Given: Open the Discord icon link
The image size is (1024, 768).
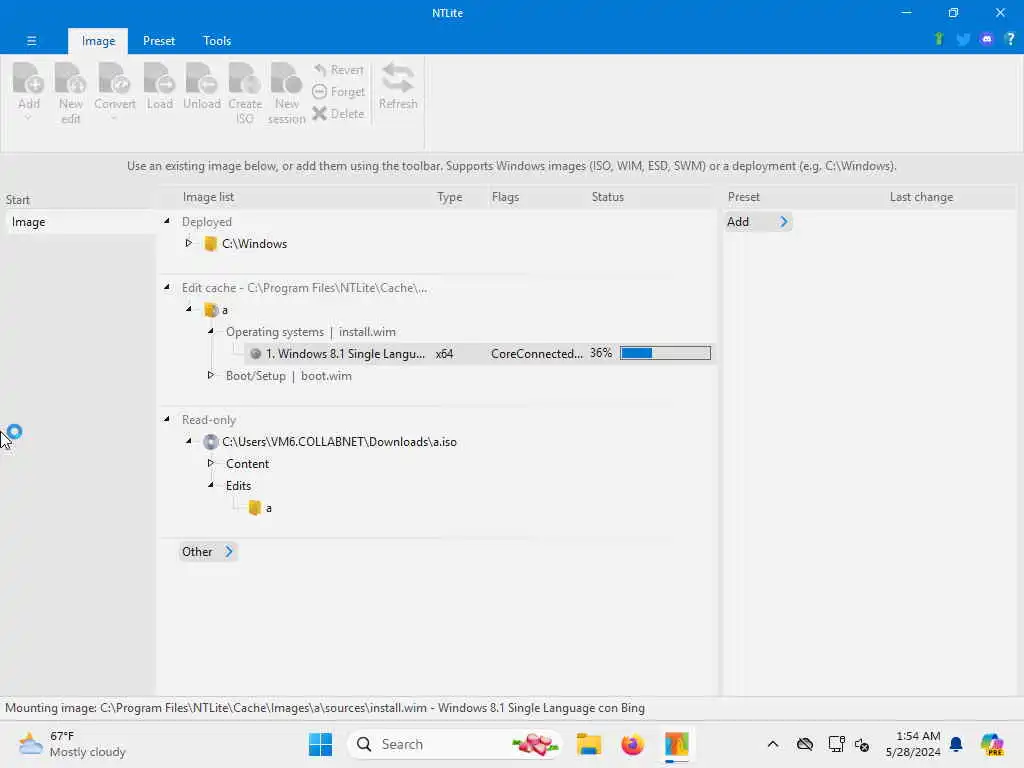Looking at the screenshot, I should point(987,39).
